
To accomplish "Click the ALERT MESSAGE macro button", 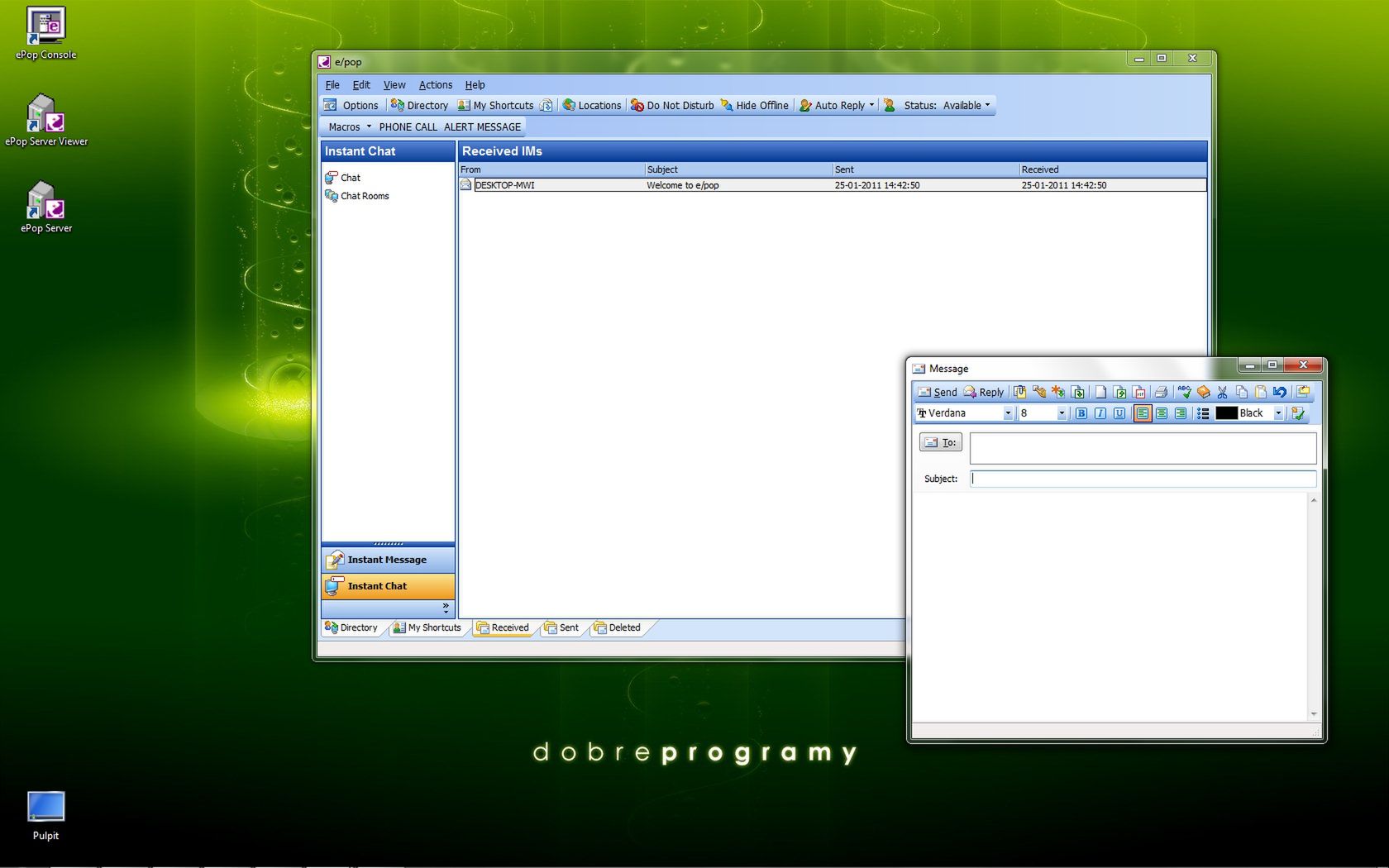I will 483,126.
